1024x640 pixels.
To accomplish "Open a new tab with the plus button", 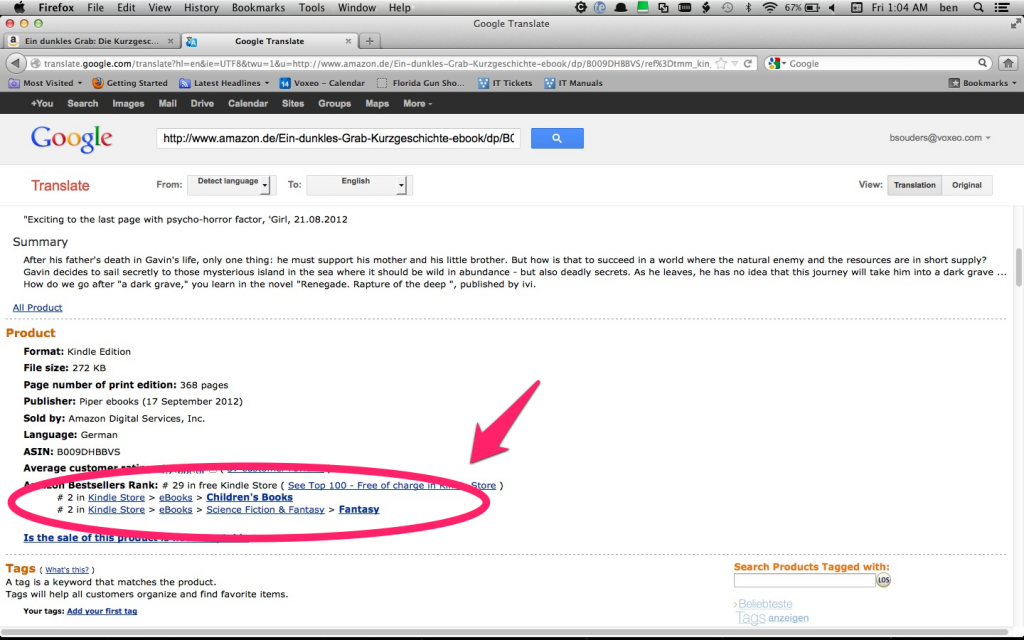I will [x=370, y=41].
